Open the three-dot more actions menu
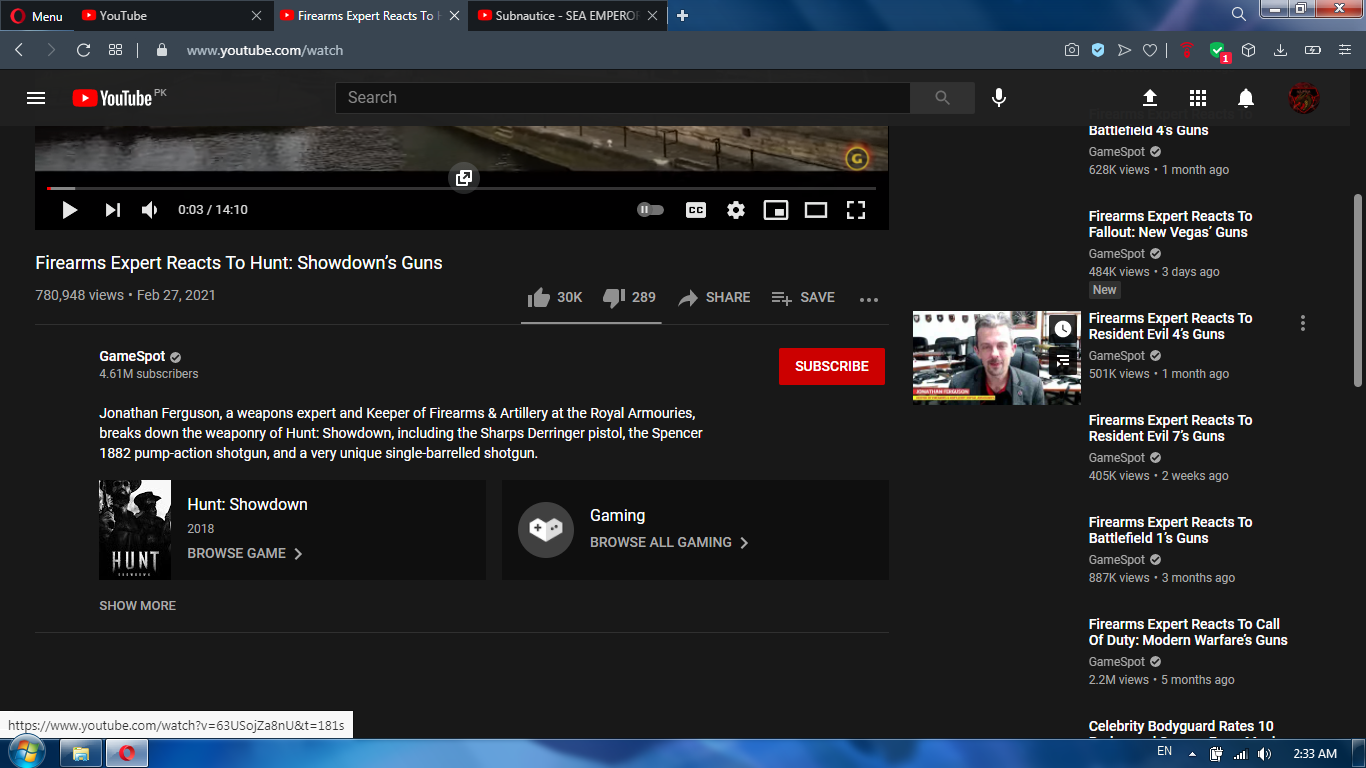Screen dimensions: 1366x768 point(869,299)
